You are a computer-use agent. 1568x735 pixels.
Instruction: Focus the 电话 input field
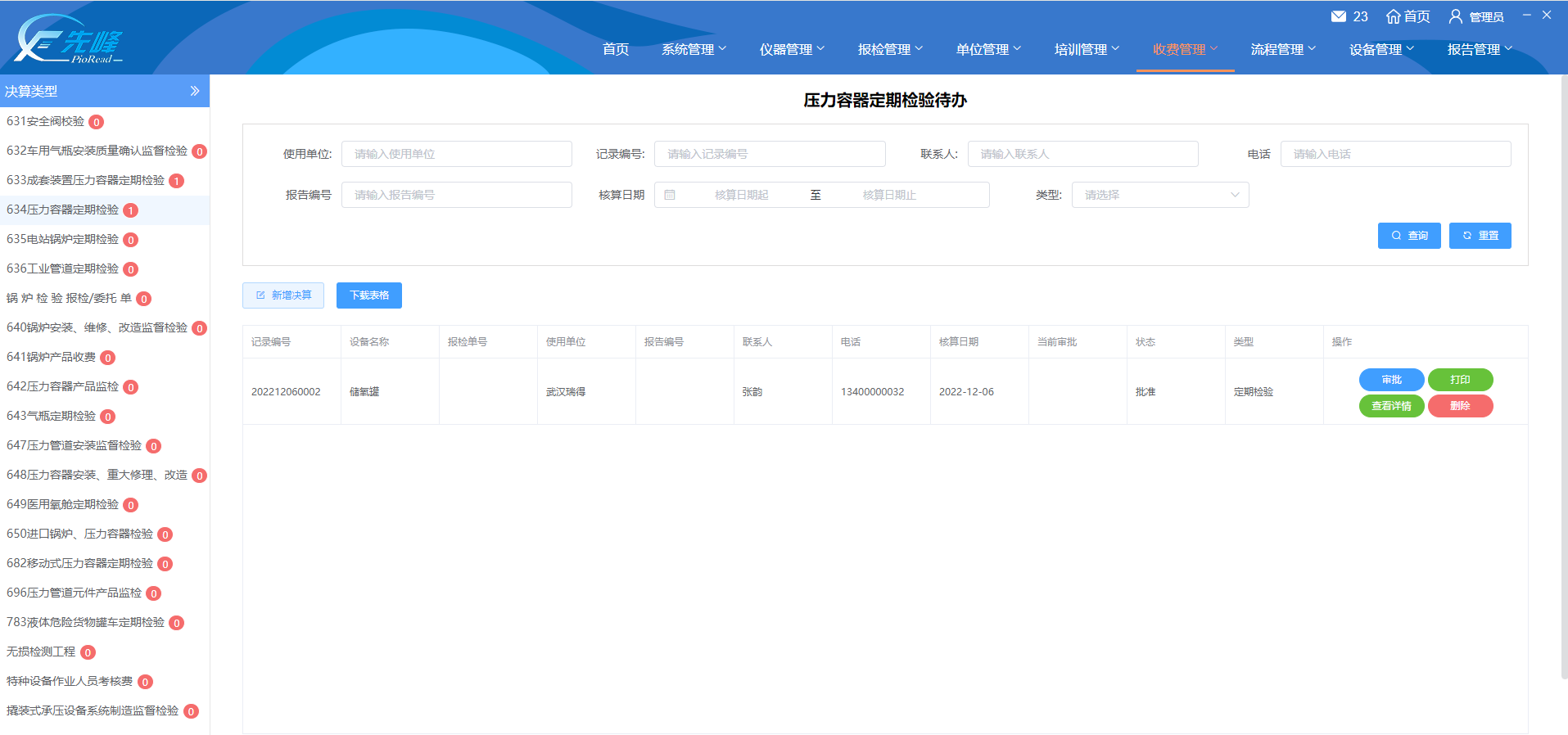tap(1396, 154)
